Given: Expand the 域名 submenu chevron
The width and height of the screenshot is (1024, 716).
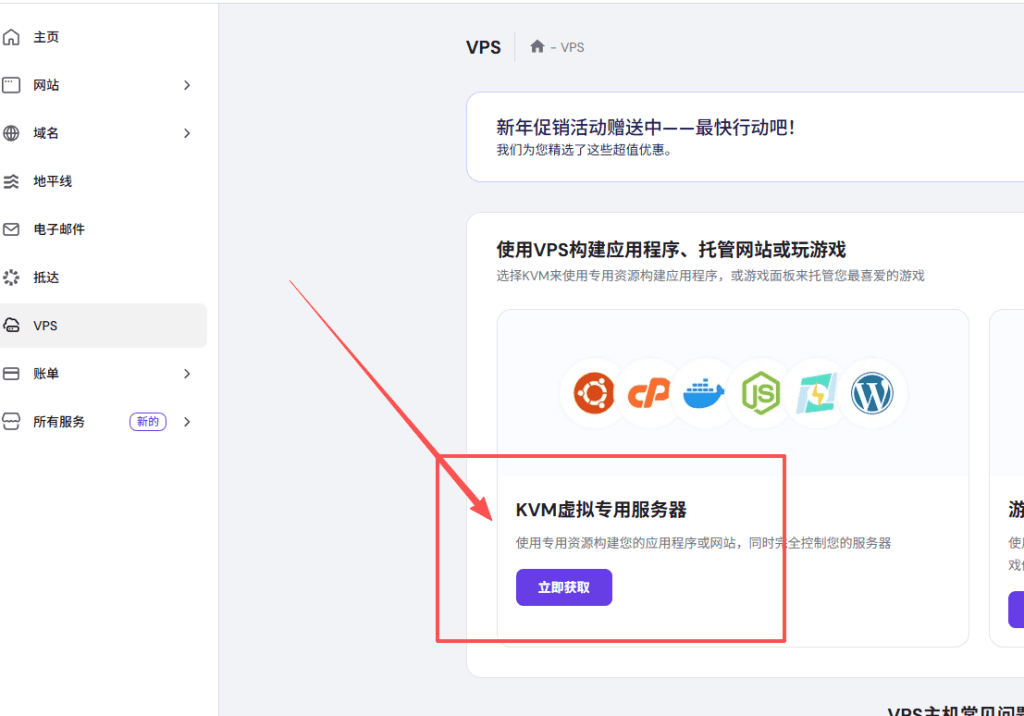Looking at the screenshot, I should pos(187,133).
